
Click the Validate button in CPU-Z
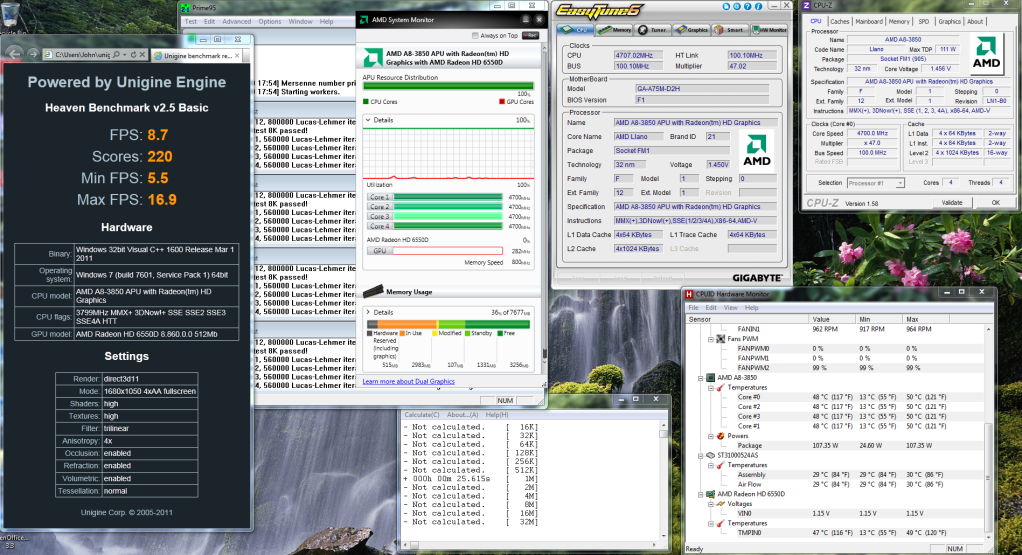click(x=952, y=202)
